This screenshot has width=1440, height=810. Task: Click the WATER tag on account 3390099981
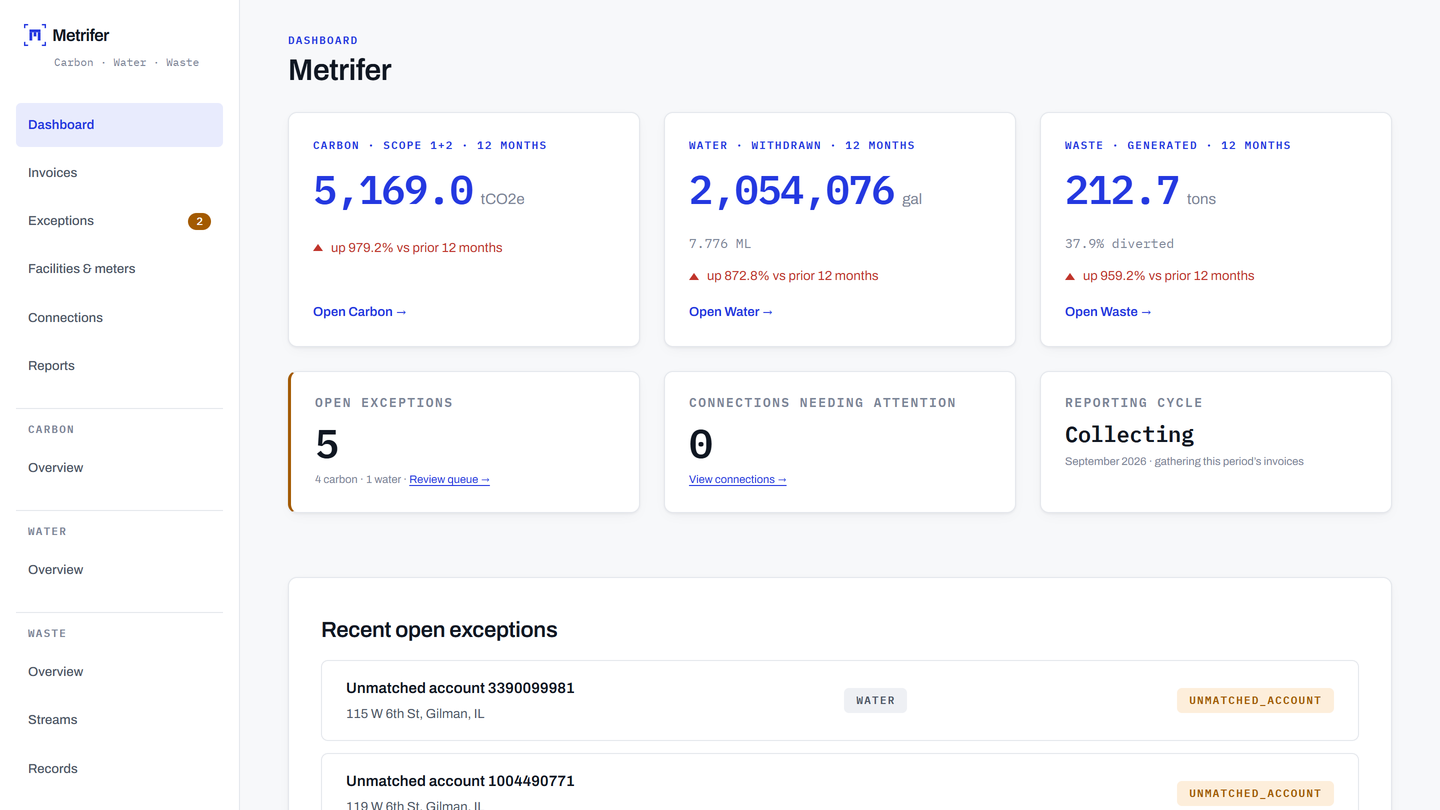click(x=875, y=701)
